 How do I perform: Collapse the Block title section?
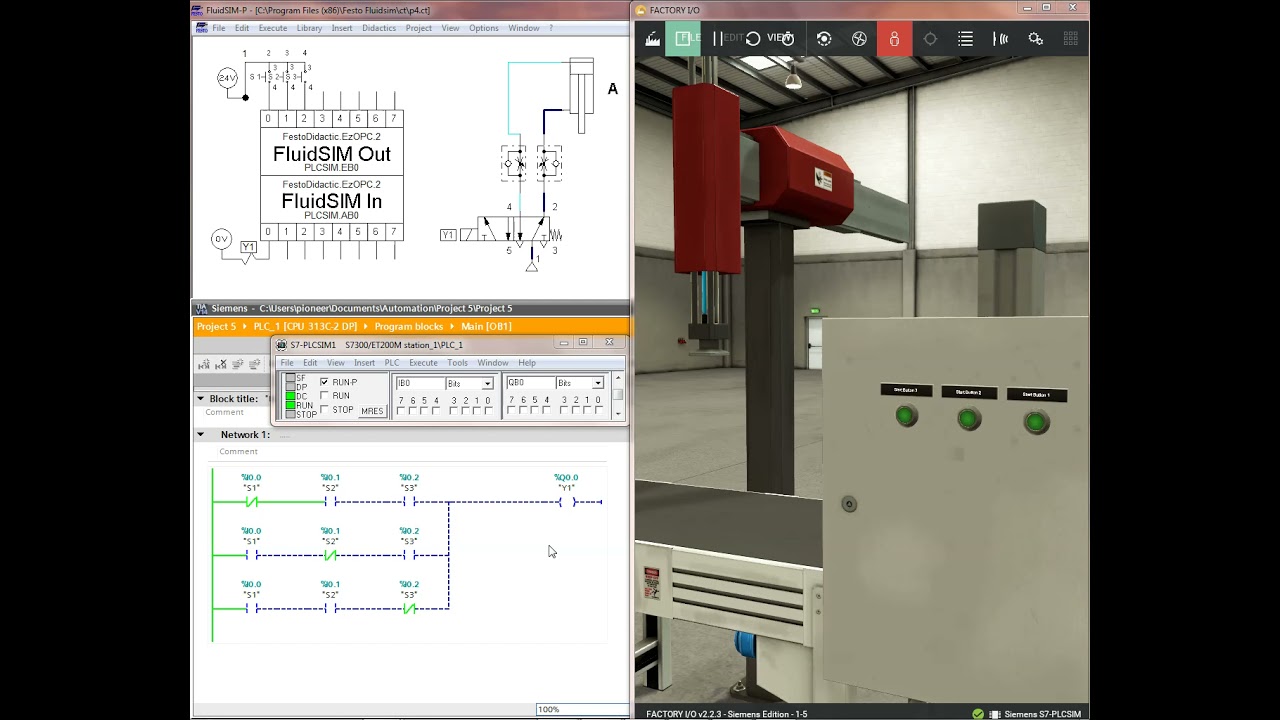click(200, 398)
